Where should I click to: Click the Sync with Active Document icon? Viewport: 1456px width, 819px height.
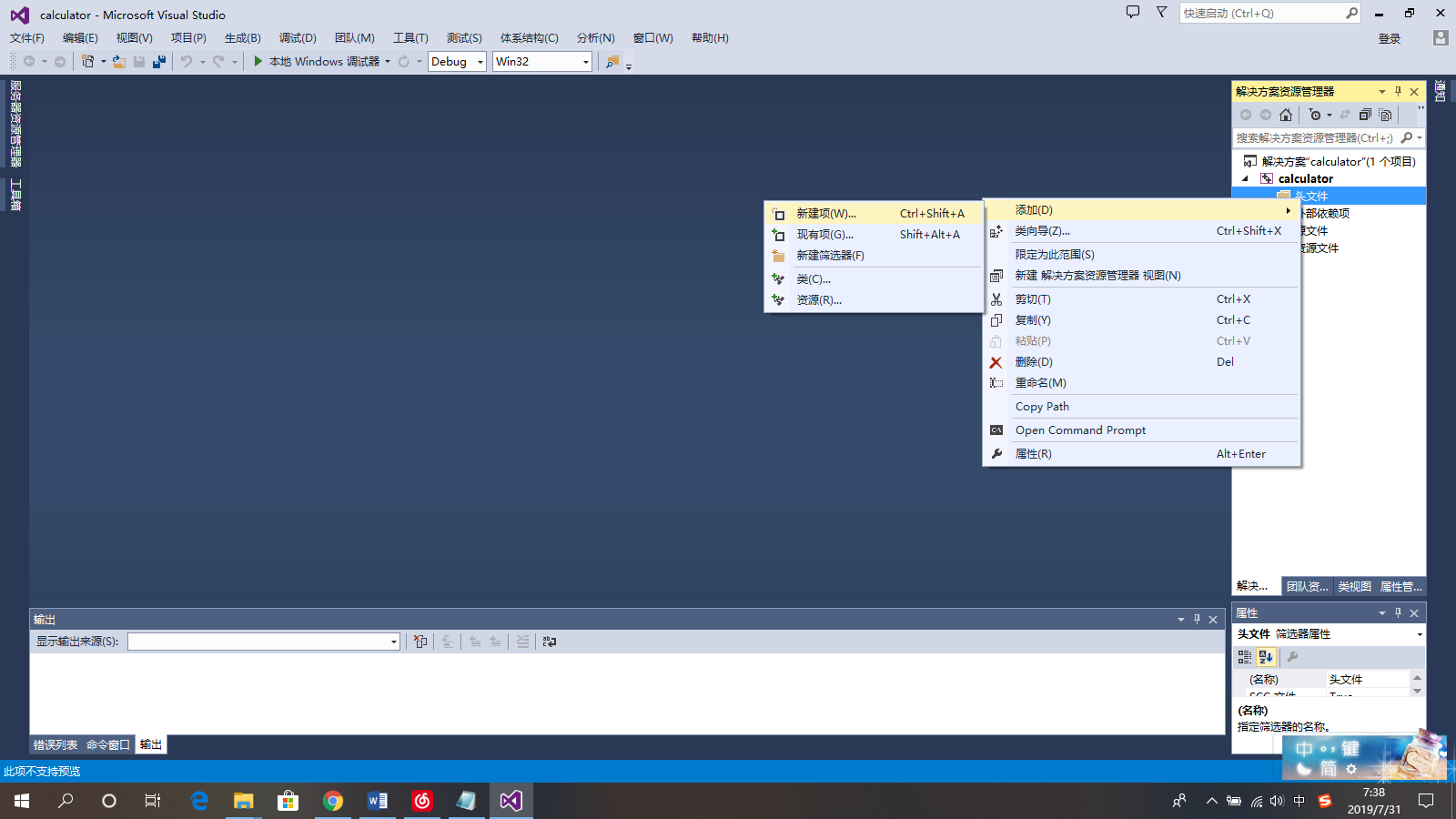(1345, 115)
